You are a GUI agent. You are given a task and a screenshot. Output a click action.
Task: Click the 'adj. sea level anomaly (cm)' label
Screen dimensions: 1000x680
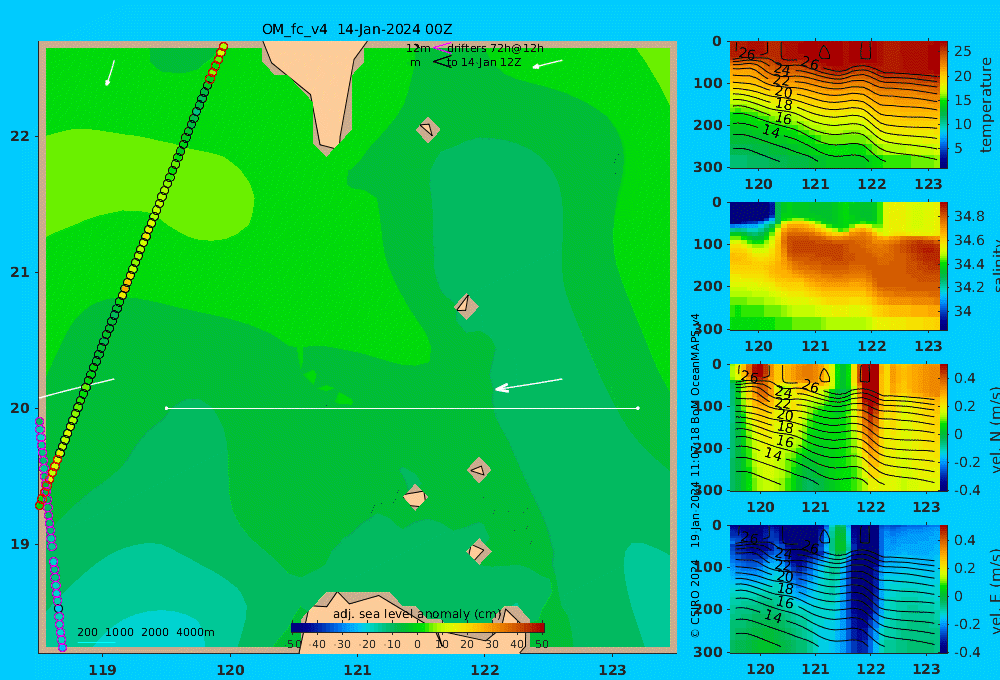(x=417, y=614)
